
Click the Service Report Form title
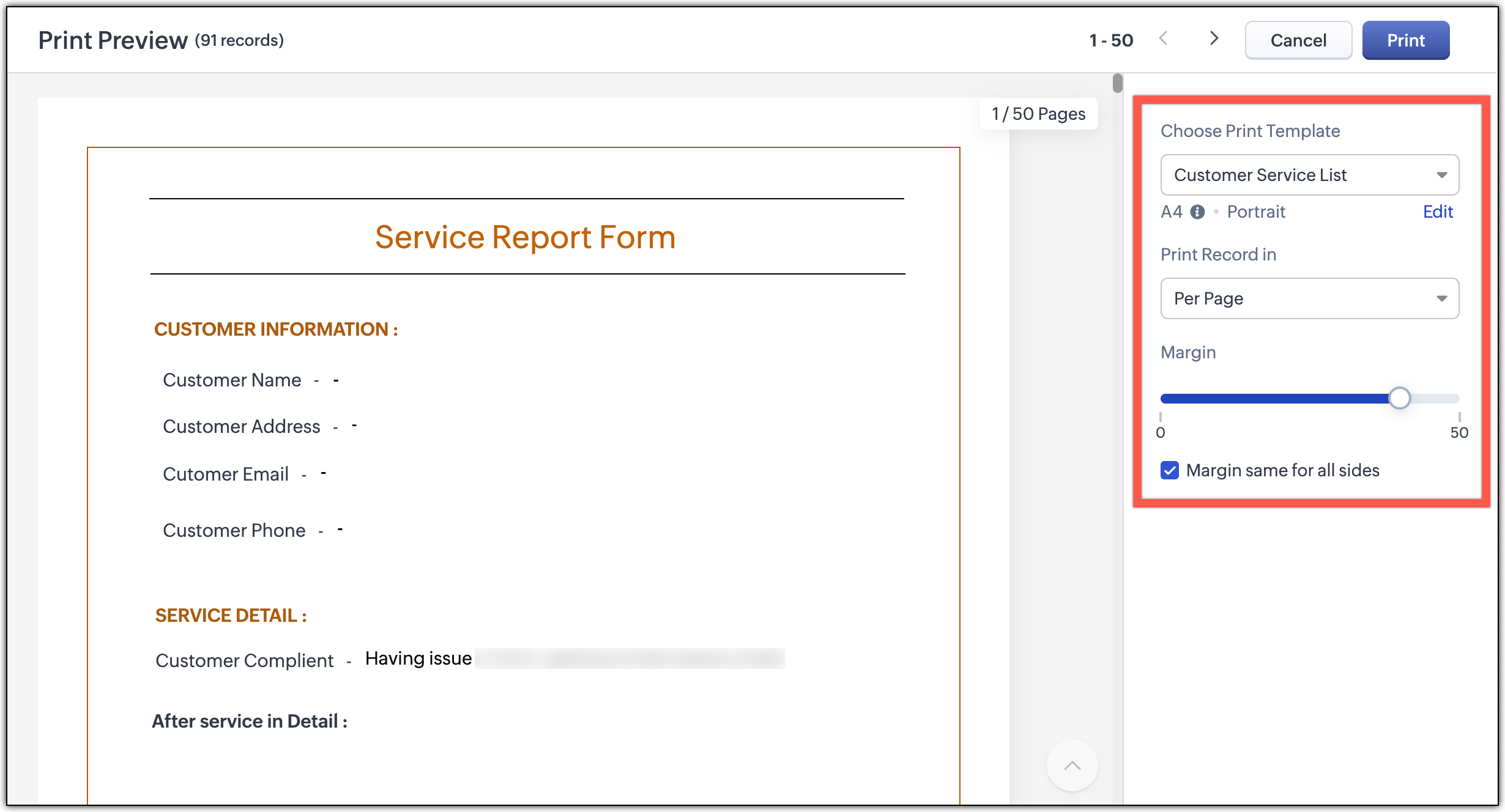pyautogui.click(x=525, y=237)
